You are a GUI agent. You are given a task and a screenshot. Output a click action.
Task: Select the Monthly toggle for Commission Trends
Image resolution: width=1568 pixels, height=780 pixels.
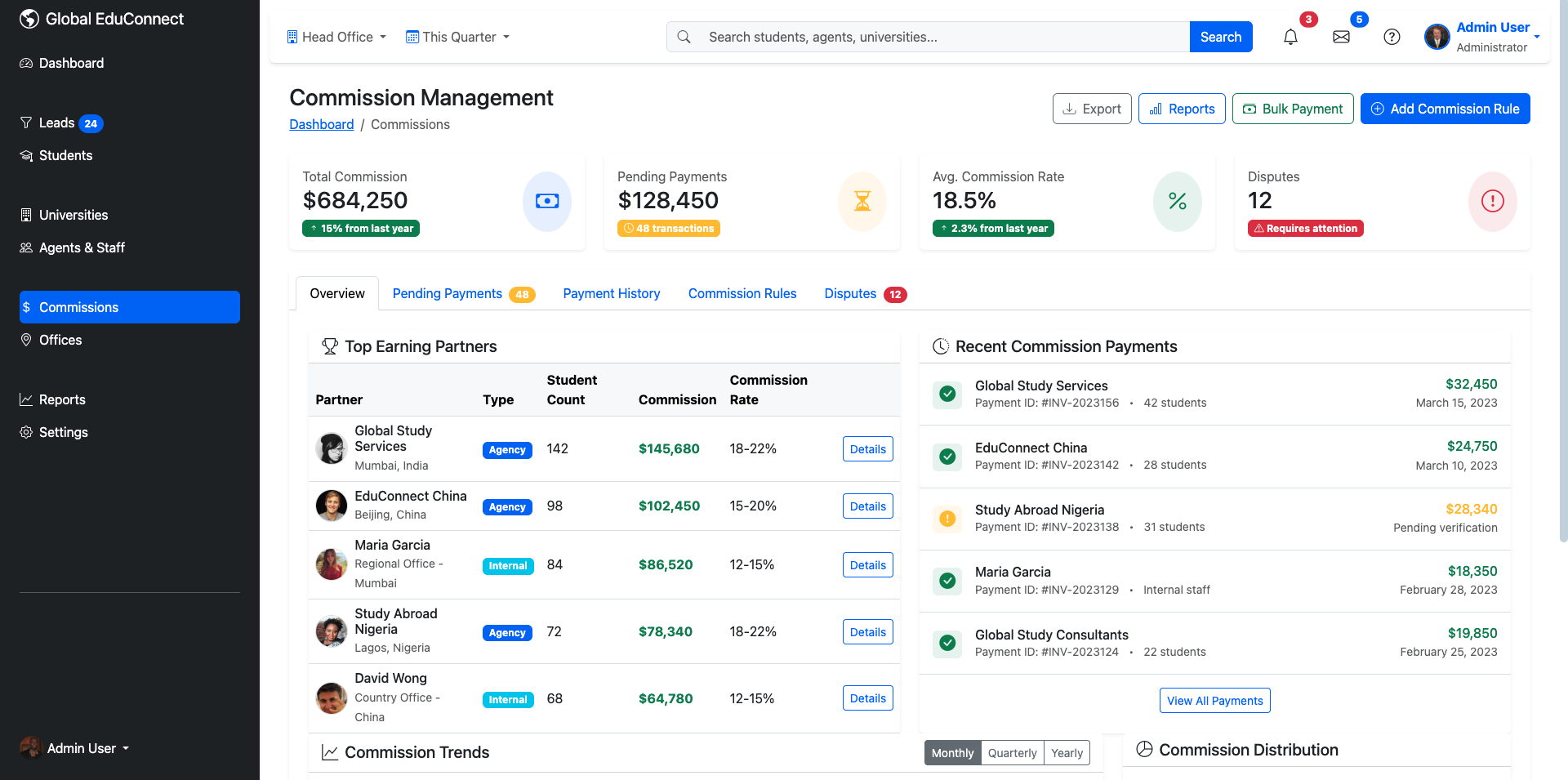(x=952, y=753)
